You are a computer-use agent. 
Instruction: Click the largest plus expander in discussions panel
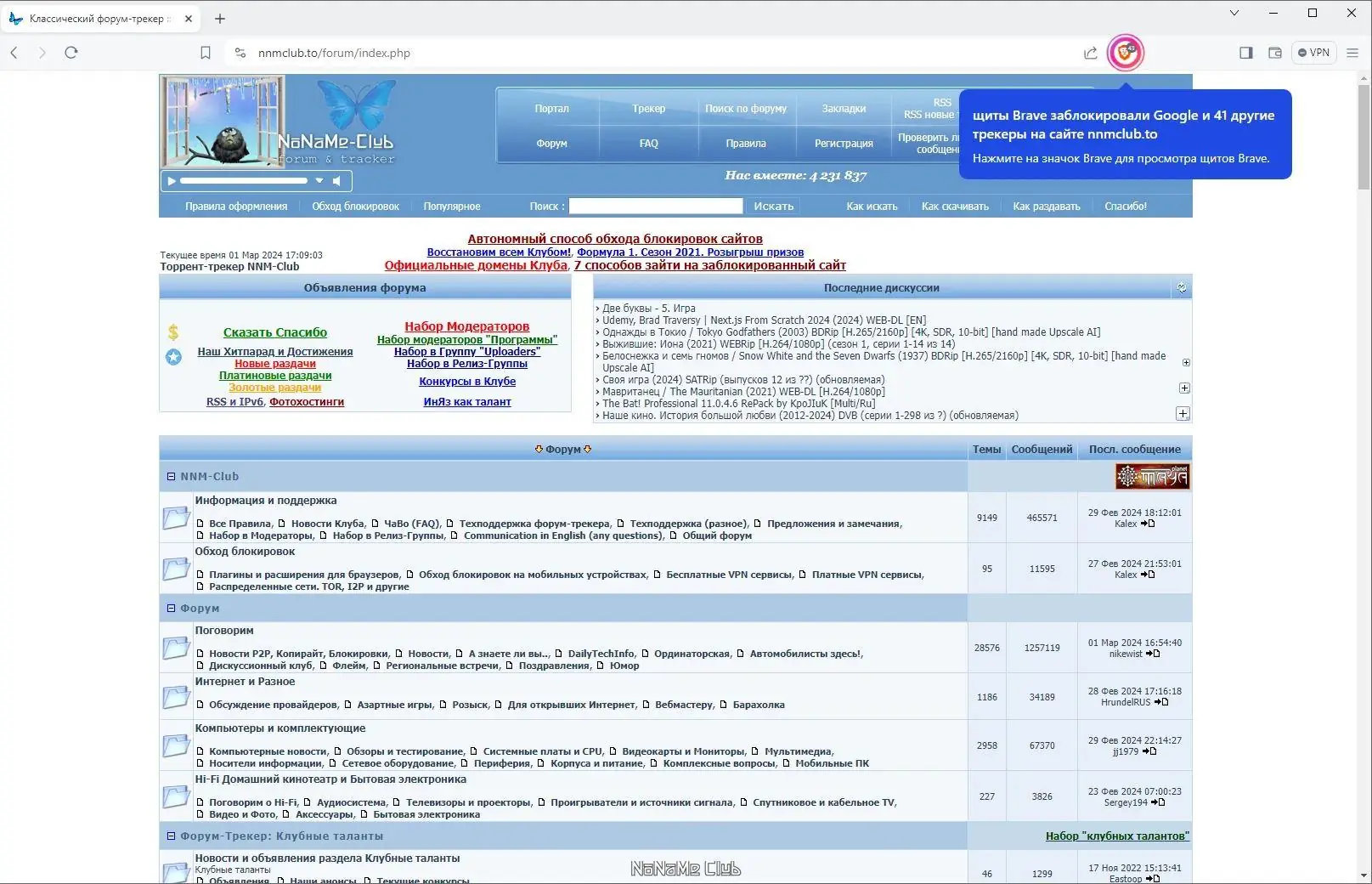click(x=1183, y=414)
